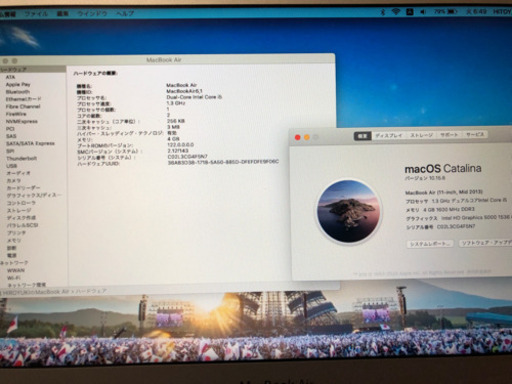Open the input source icon in menu bar
The image size is (512, 384).
pos(410,12)
